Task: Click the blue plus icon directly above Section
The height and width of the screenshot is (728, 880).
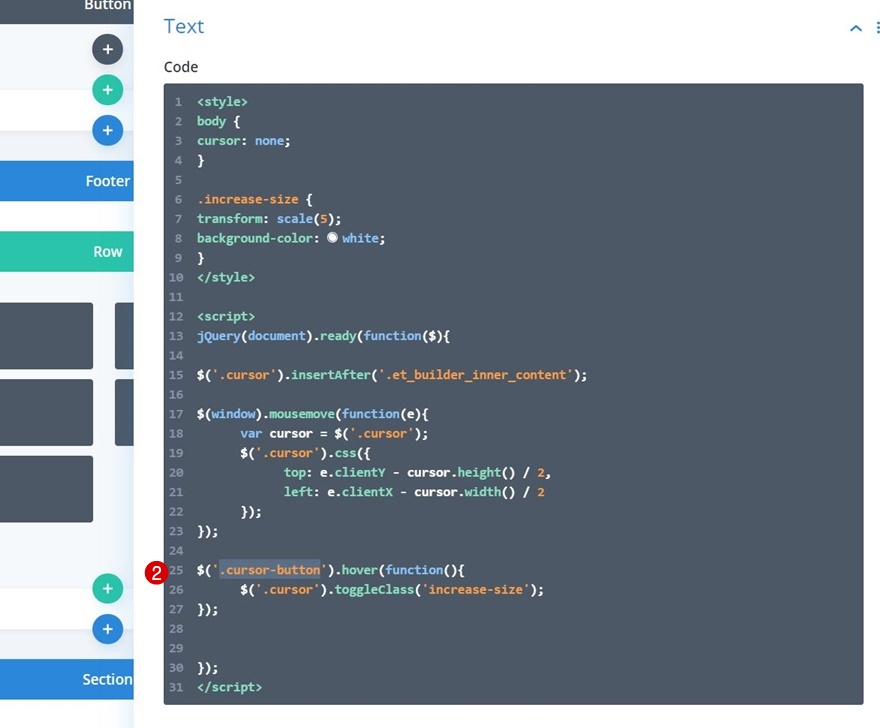Action: click(x=107, y=629)
